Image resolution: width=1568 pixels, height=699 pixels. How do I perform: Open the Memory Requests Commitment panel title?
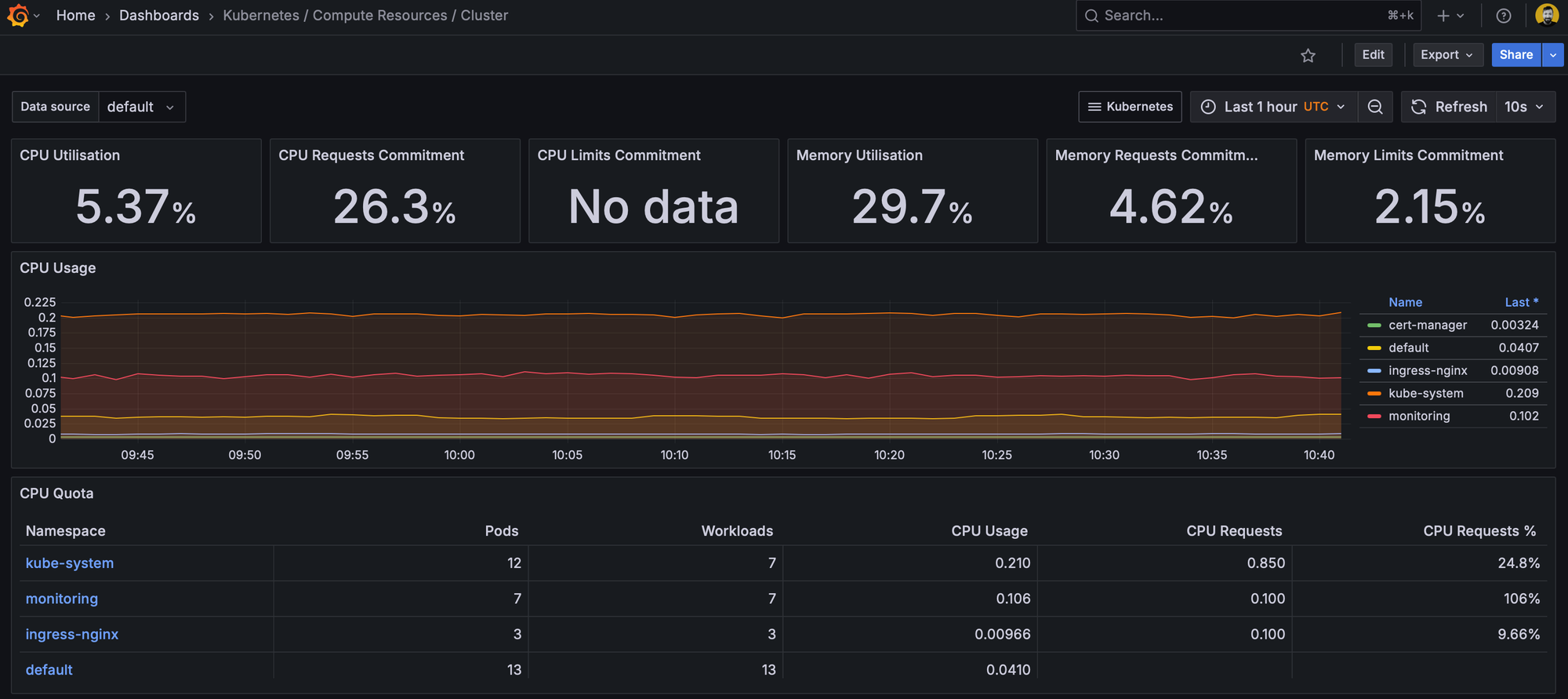tap(1156, 155)
